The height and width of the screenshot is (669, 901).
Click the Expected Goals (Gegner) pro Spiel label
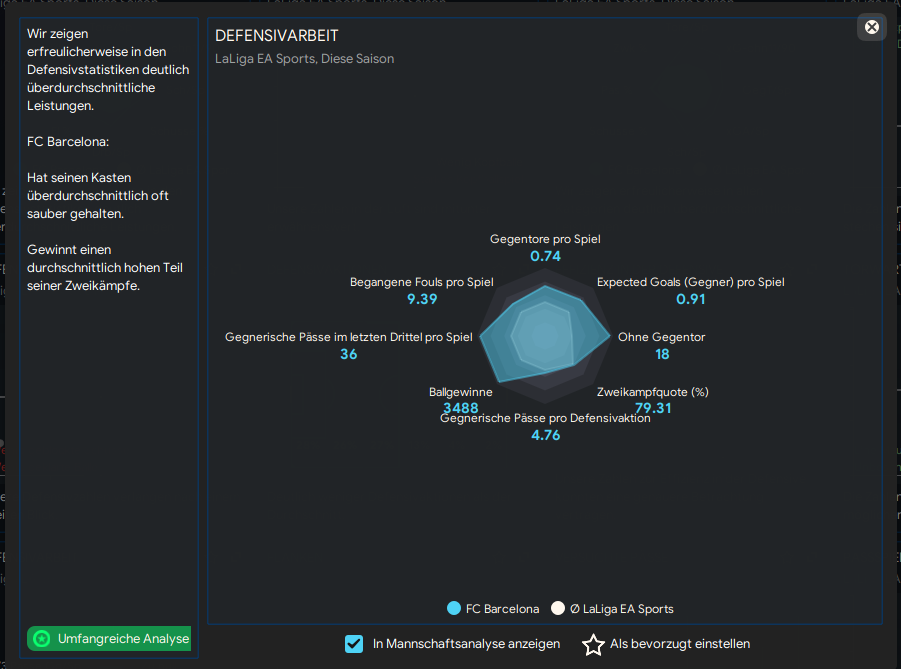(690, 282)
